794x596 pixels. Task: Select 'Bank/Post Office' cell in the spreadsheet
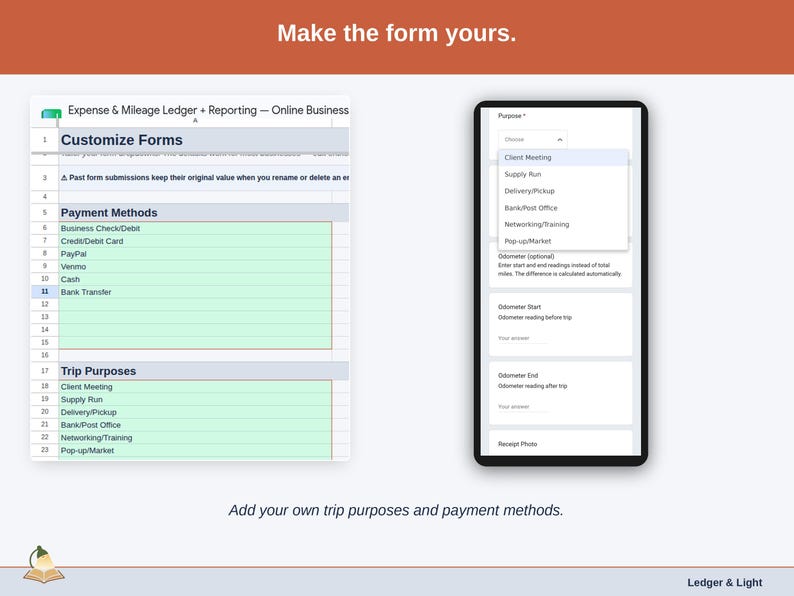[195, 425]
